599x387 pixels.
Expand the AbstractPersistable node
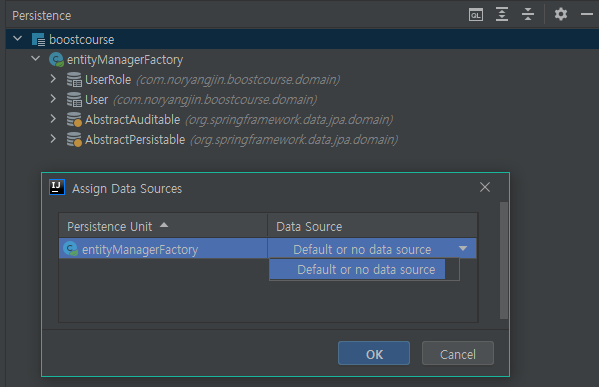pos(53,139)
